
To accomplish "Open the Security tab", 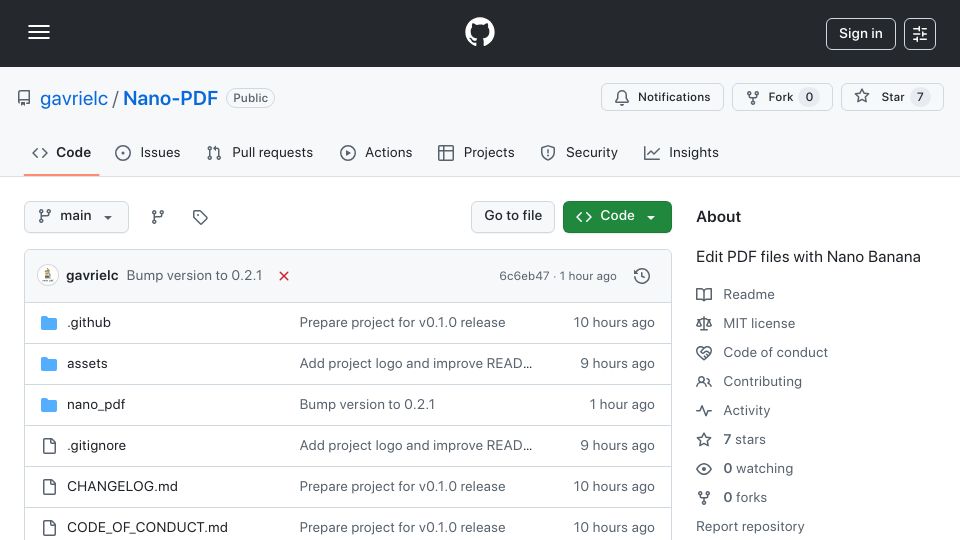I will 579,152.
